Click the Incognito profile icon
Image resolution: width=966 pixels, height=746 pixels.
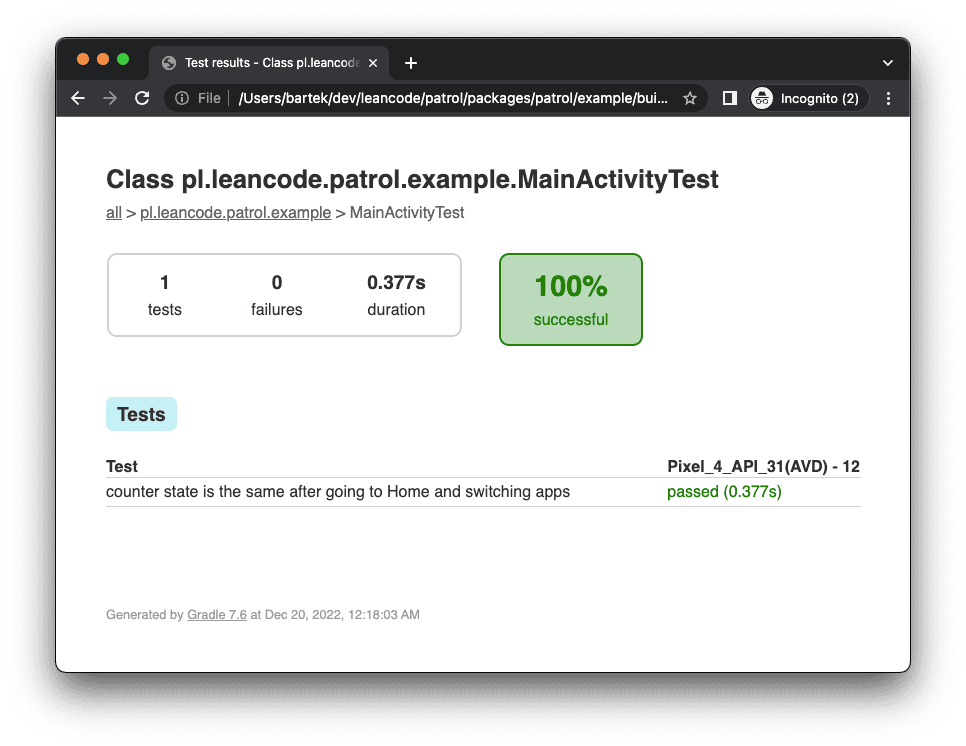pyautogui.click(x=762, y=98)
